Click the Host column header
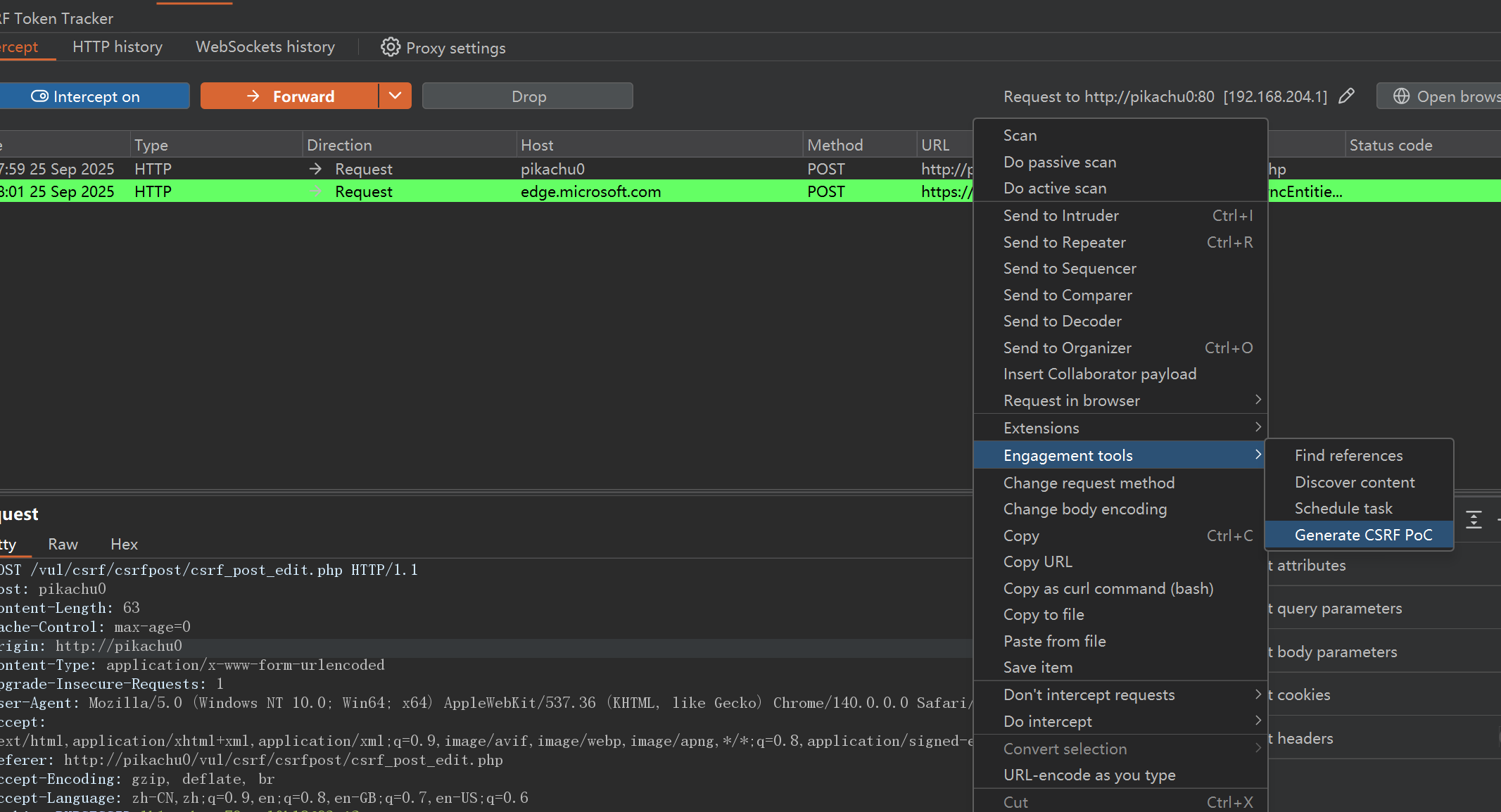The image size is (1501, 812). pyautogui.click(x=537, y=145)
